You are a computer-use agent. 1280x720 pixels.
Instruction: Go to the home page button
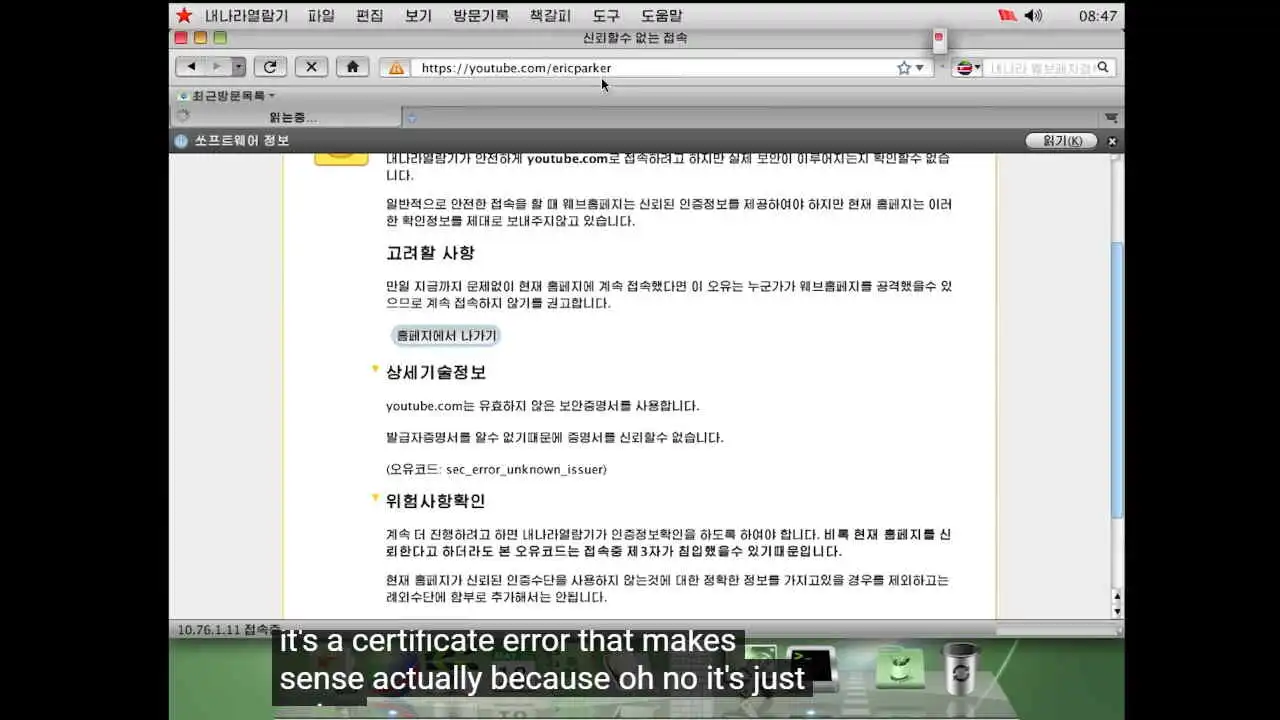352,67
